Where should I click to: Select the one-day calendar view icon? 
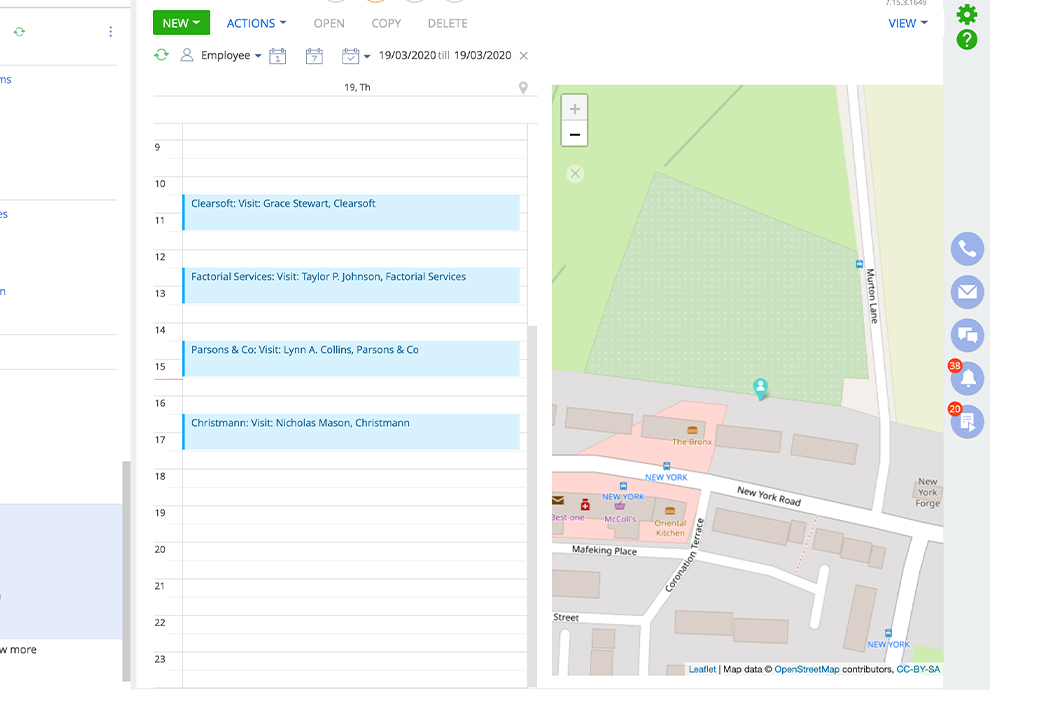coord(278,56)
